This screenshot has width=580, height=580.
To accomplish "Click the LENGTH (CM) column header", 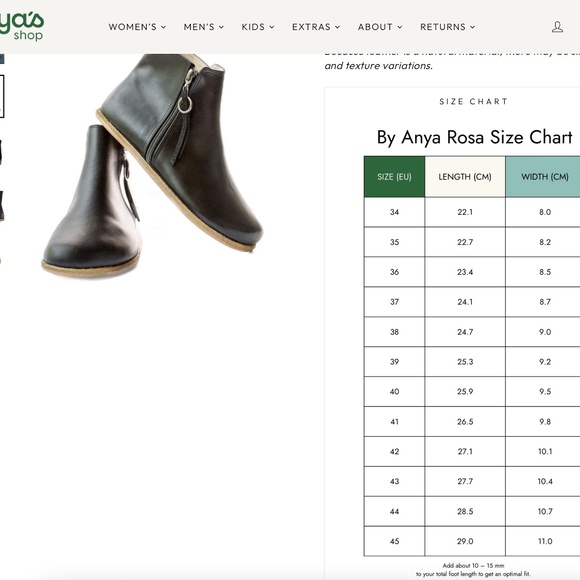I will (465, 177).
